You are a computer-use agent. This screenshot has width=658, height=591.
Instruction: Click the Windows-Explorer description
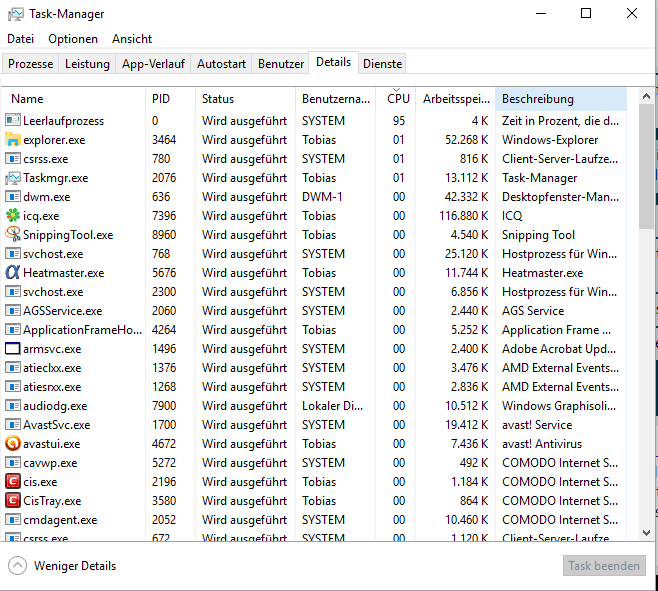tap(550, 139)
